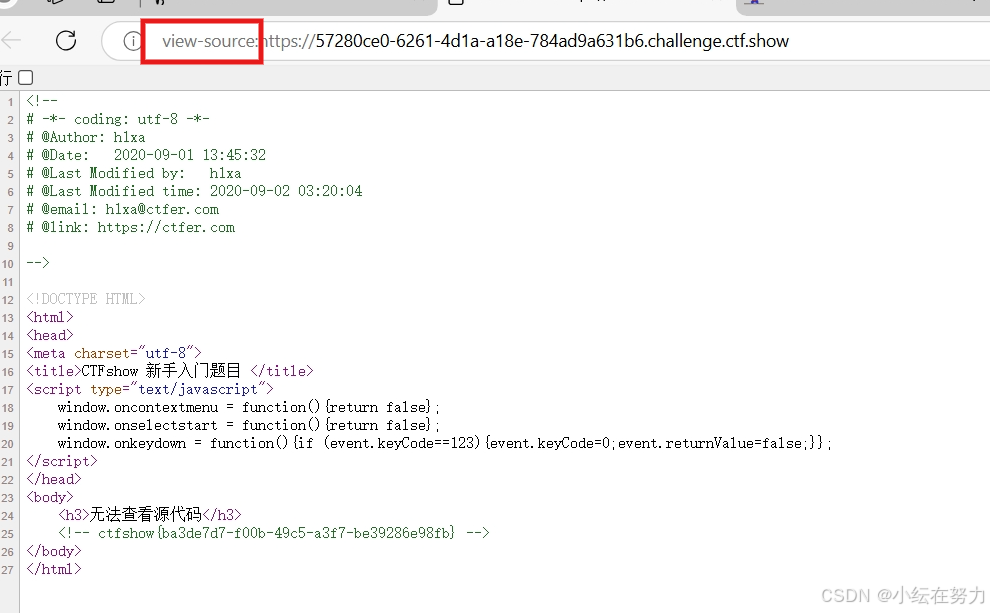Open site information icon in address bar
The width and height of the screenshot is (990, 613).
tap(131, 41)
